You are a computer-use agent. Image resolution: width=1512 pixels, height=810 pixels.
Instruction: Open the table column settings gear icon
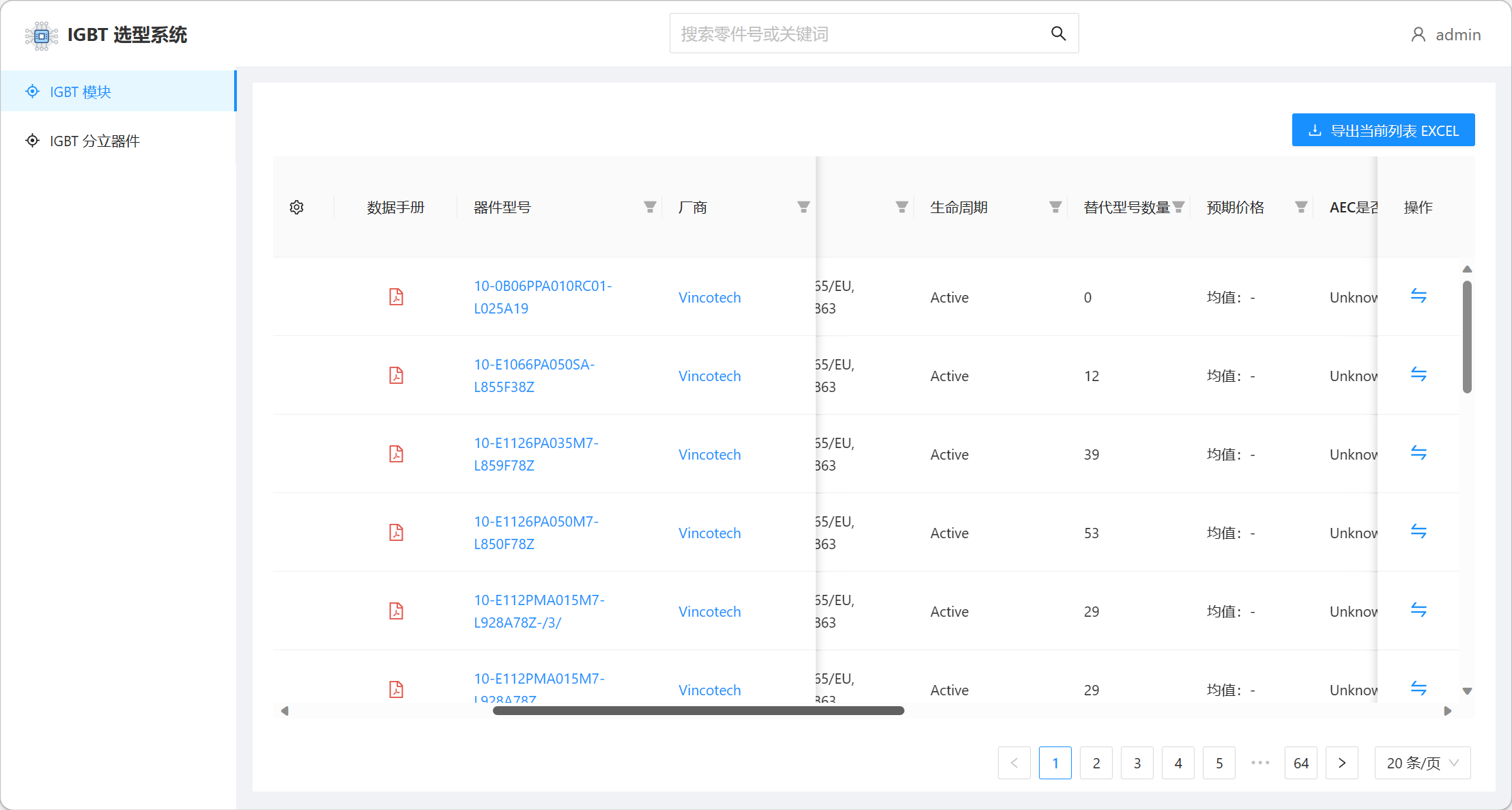pyautogui.click(x=296, y=207)
